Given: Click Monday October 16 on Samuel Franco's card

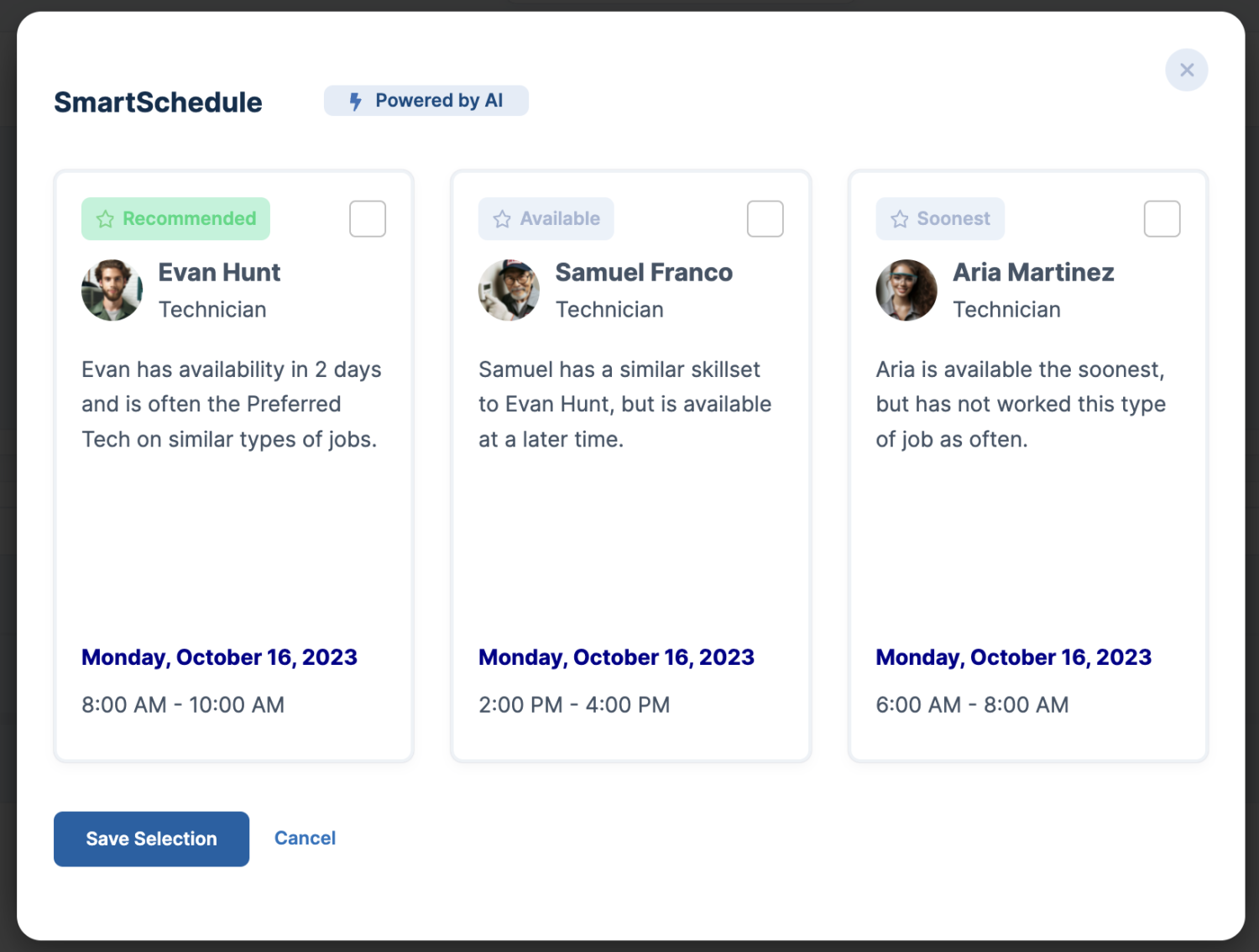Looking at the screenshot, I should [616, 657].
